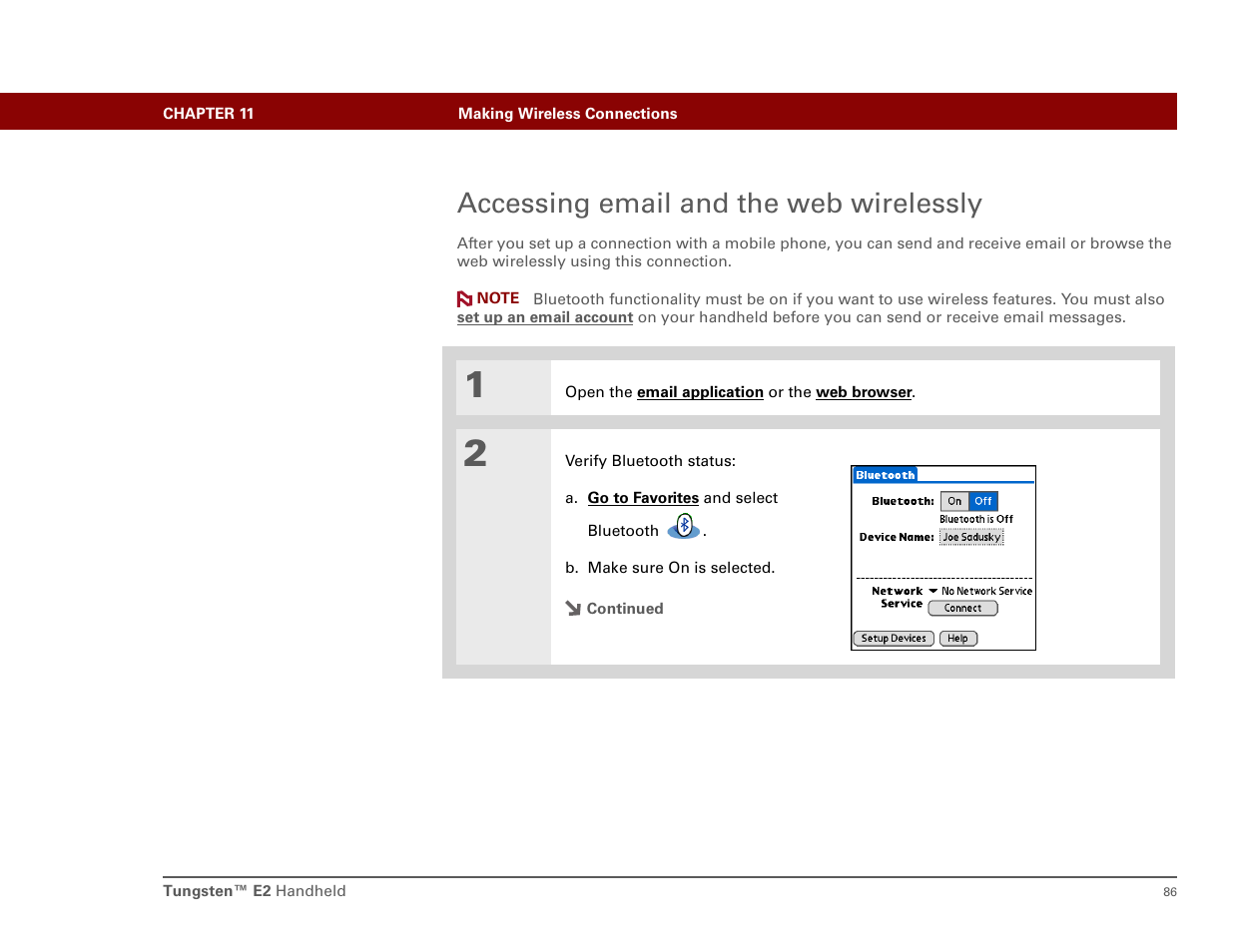Click the 'Bluetooth is Off' status text
Viewport: 1233px width, 952px height.
975,519
